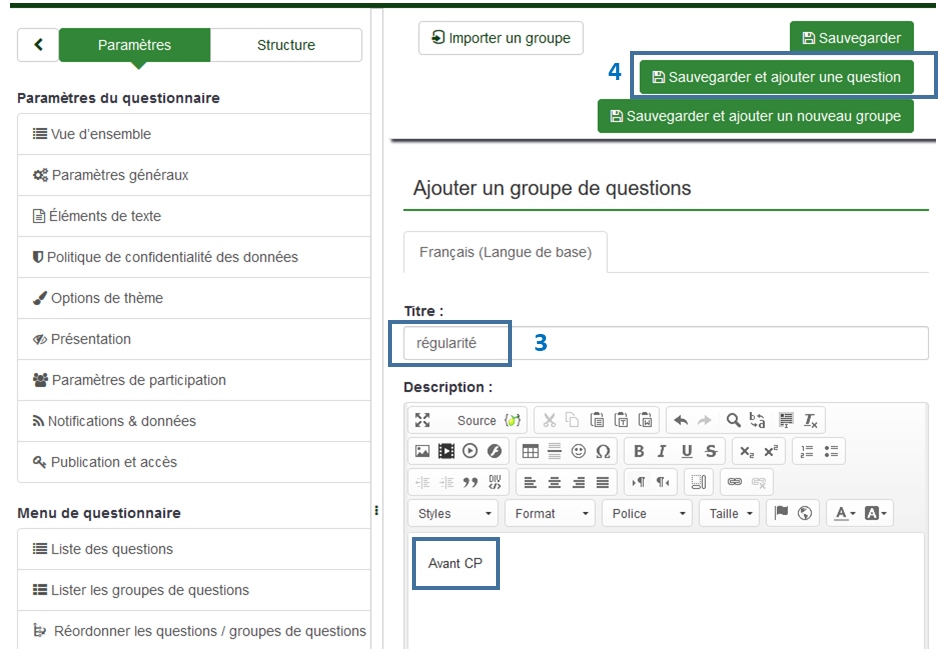The width and height of the screenshot is (938, 654).
Task: Apply bold formatting in the editor
Action: (x=639, y=451)
